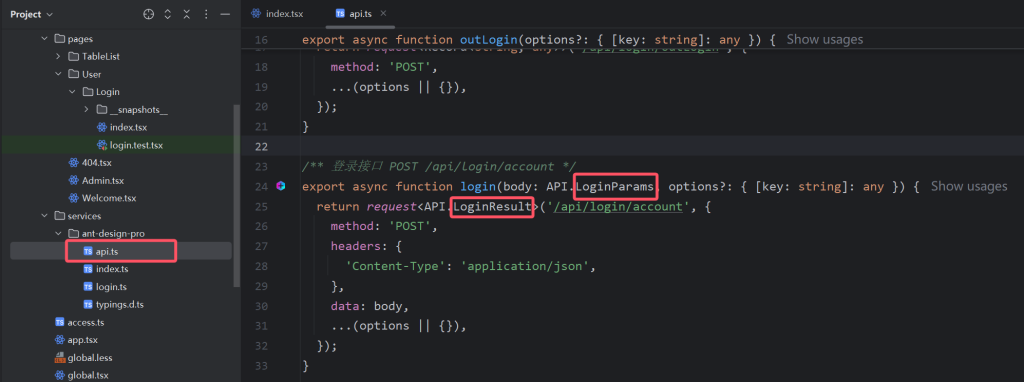Open the Project view dropdown
1024x382 pixels.
pos(32,14)
